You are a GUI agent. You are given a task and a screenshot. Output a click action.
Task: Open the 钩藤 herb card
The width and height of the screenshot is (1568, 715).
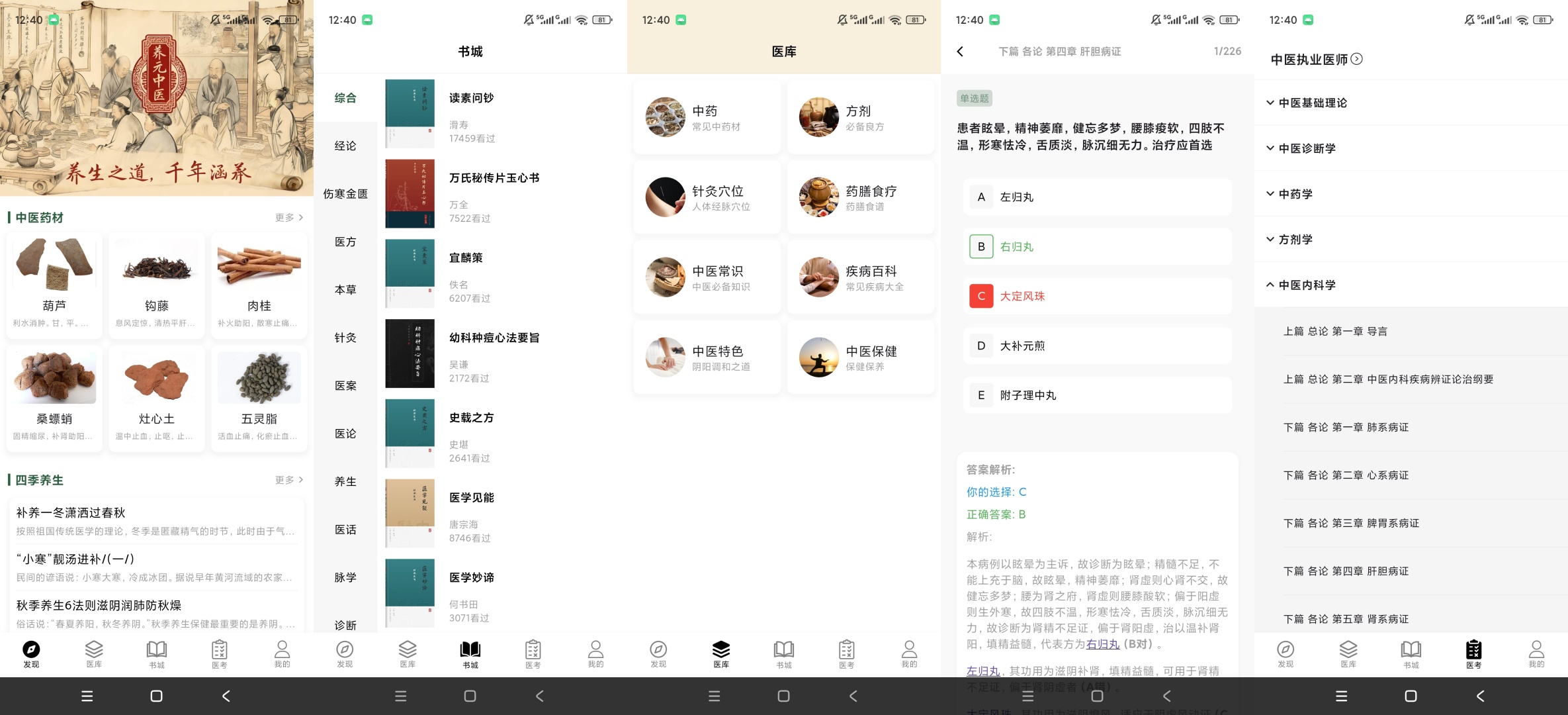point(157,285)
